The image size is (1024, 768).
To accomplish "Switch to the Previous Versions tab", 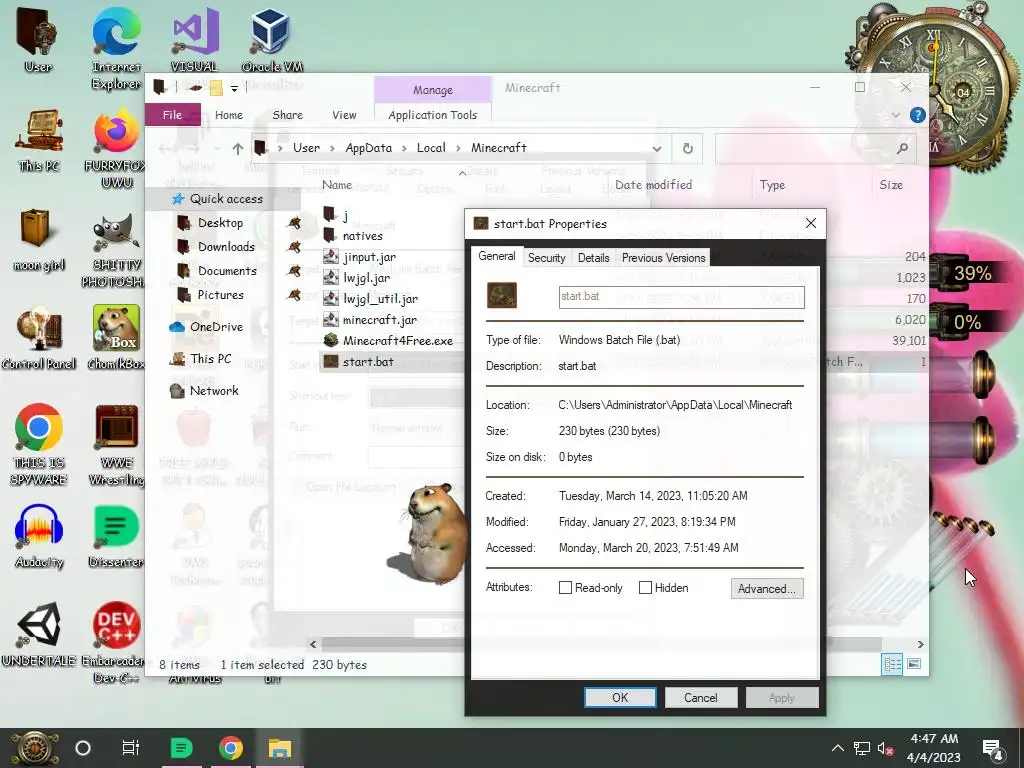I will 664,258.
